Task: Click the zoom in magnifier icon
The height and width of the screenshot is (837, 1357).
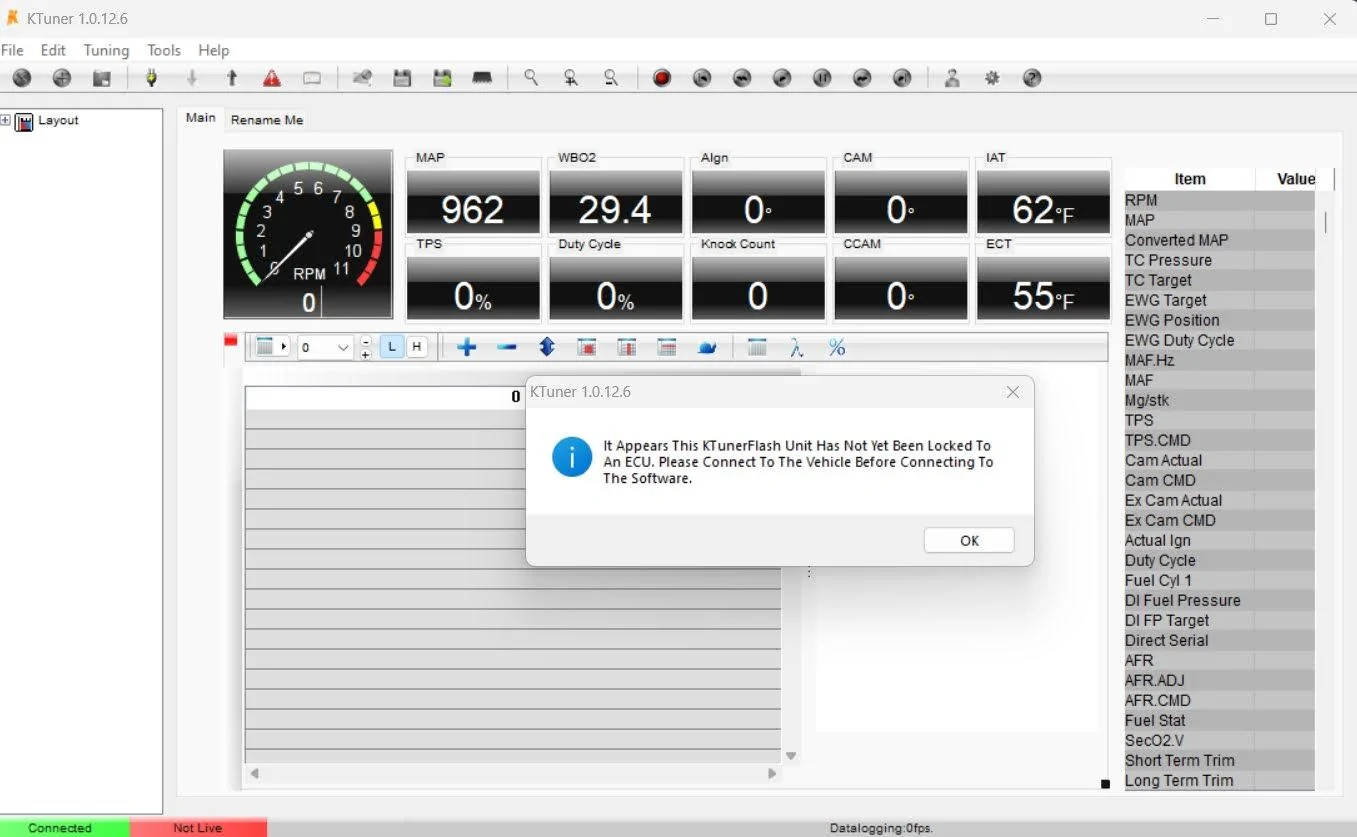Action: (571, 78)
